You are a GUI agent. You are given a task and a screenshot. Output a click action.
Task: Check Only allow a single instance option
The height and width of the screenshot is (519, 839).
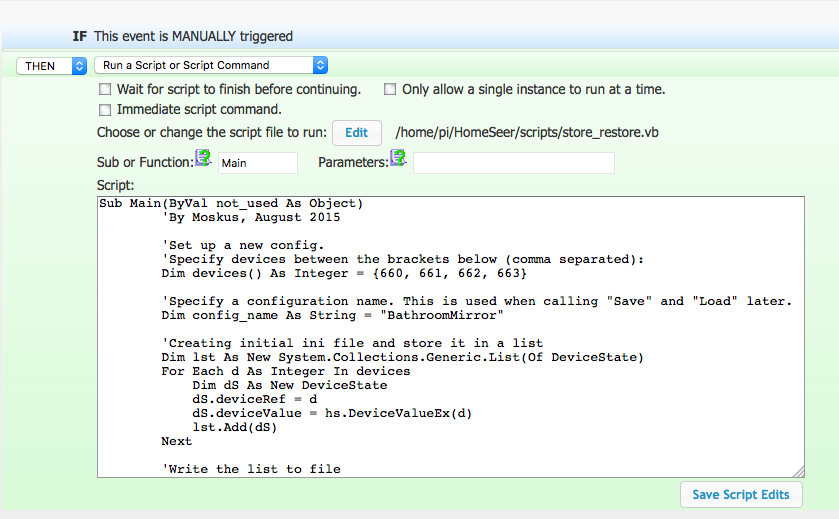coord(390,89)
